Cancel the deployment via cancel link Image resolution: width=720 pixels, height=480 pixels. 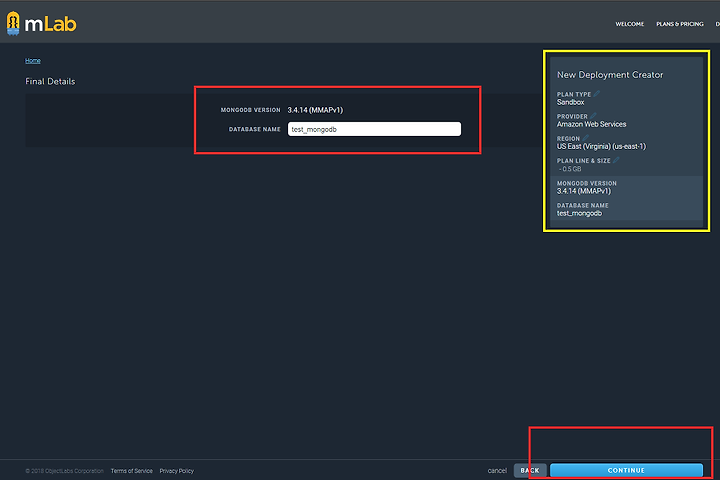[x=497, y=471]
